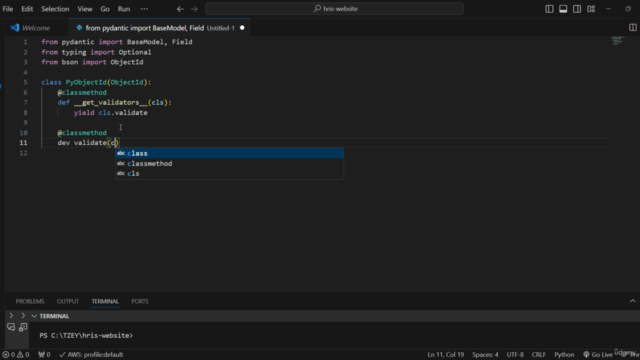The width and height of the screenshot is (640, 360).
Task: Expand the overflow menu ellipsis
Action: pyautogui.click(x=144, y=9)
